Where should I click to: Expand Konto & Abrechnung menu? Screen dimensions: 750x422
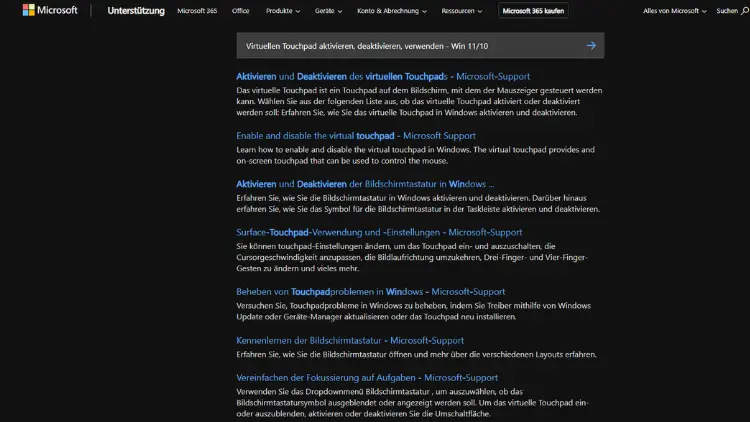pyautogui.click(x=393, y=11)
